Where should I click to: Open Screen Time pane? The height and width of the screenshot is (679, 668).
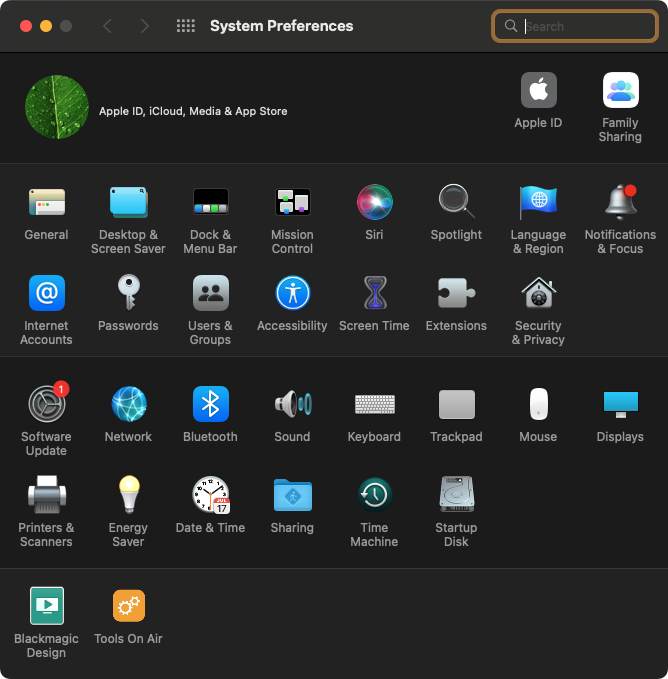point(375,293)
